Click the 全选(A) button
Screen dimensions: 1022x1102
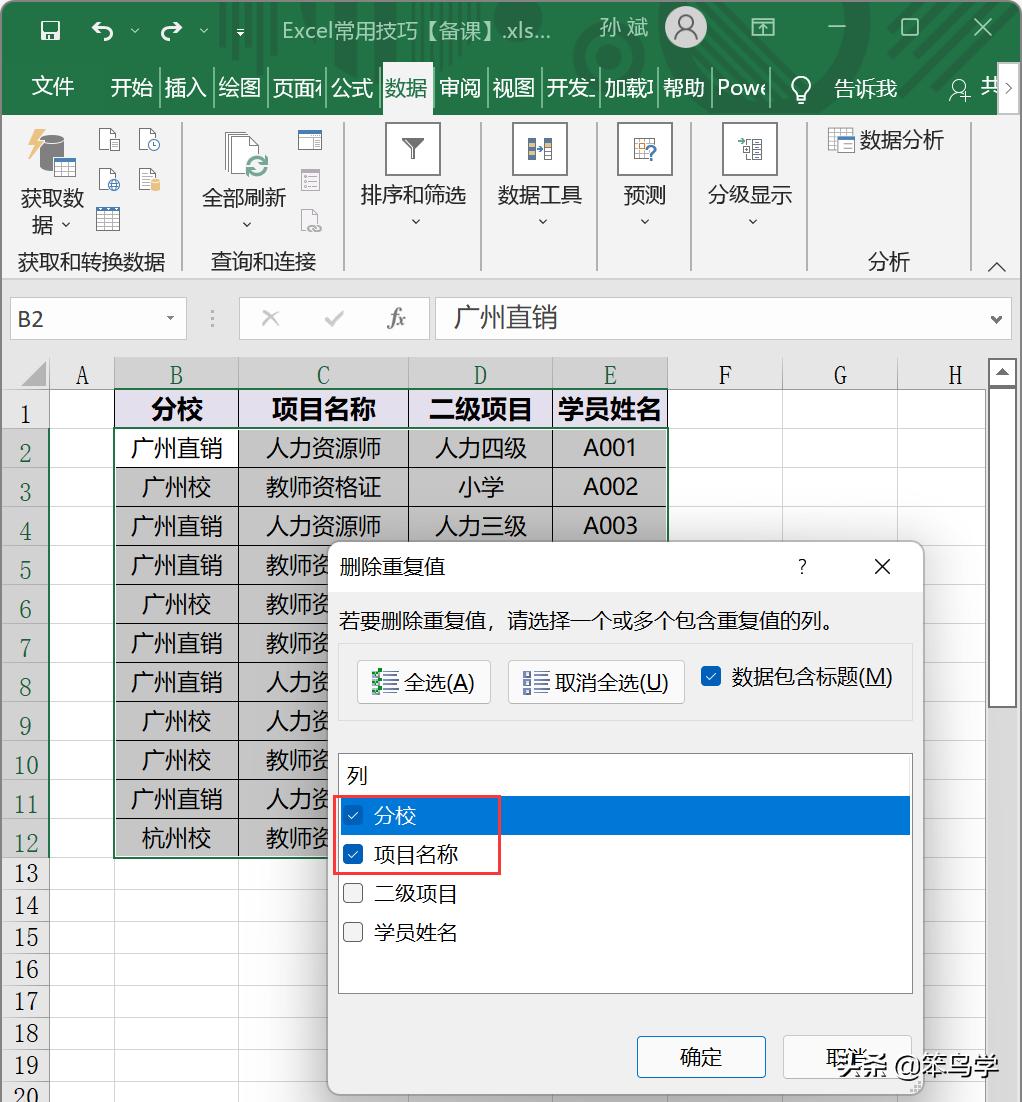coord(423,682)
